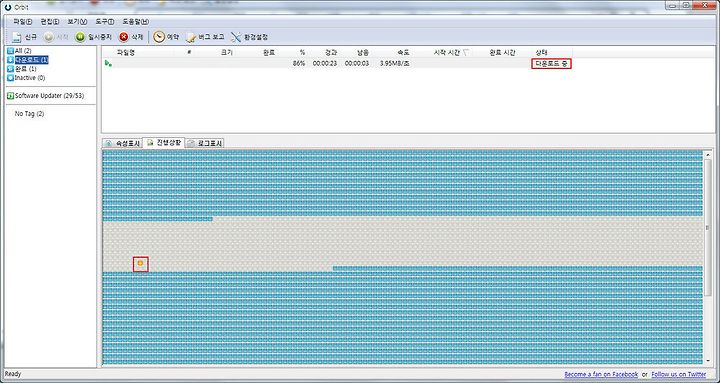Close the Orbit window

pos(704,6)
